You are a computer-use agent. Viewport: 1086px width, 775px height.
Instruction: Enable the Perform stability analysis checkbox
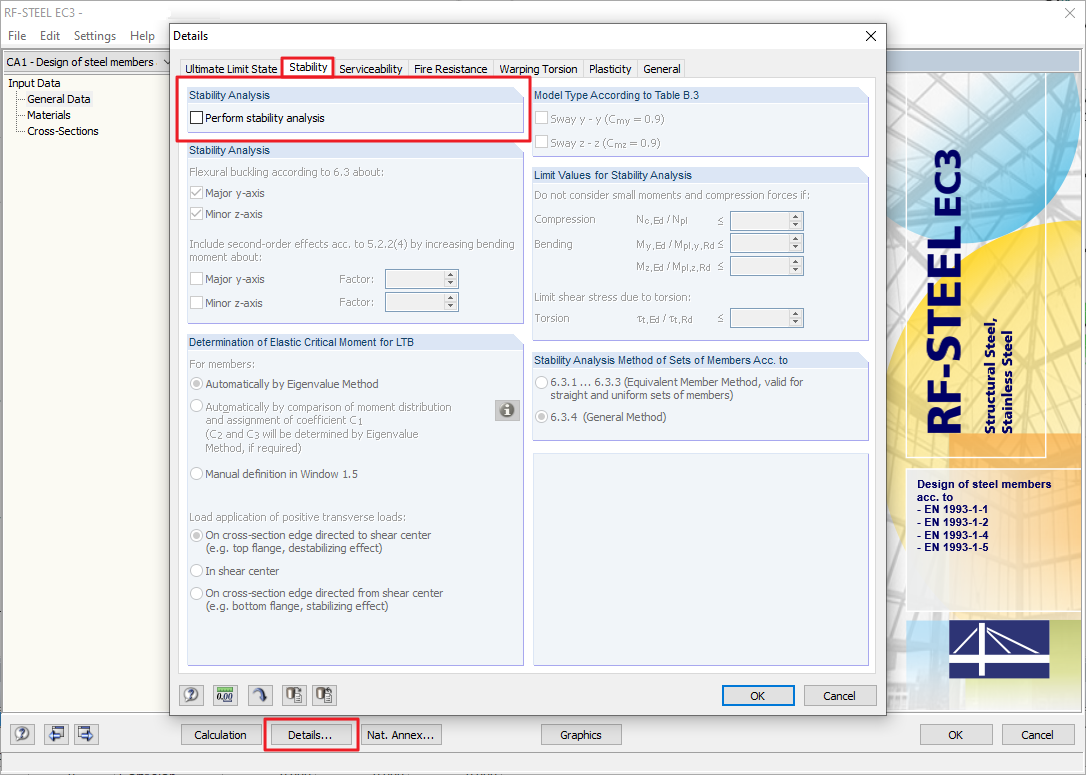(x=196, y=117)
